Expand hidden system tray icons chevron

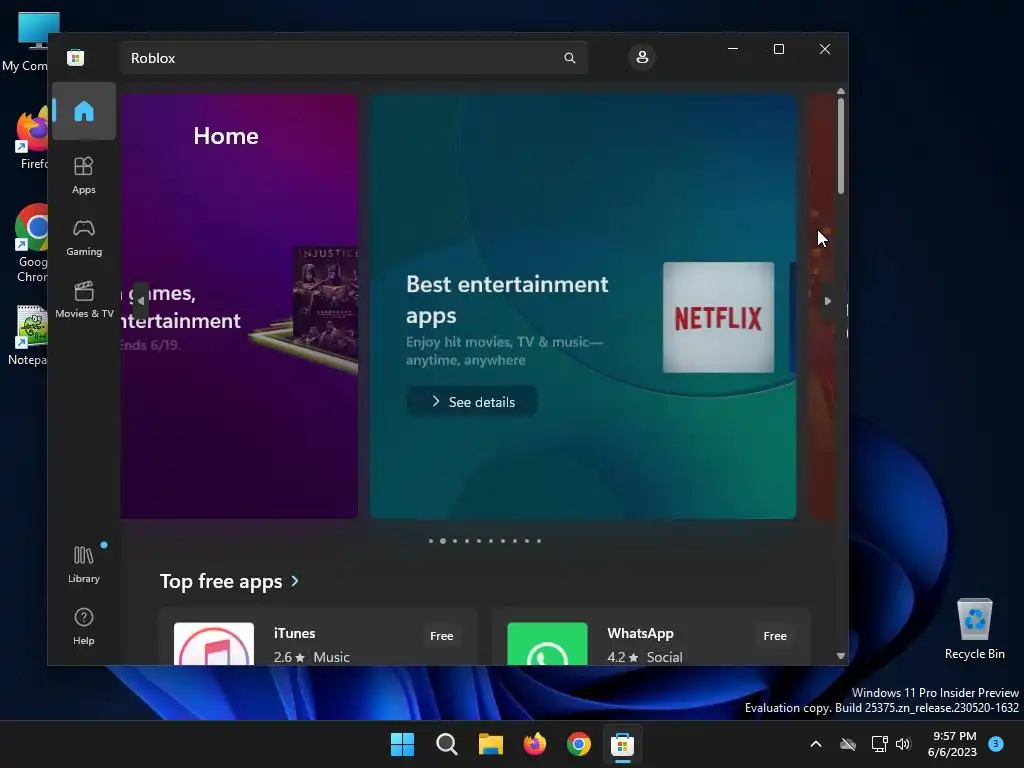tap(816, 744)
